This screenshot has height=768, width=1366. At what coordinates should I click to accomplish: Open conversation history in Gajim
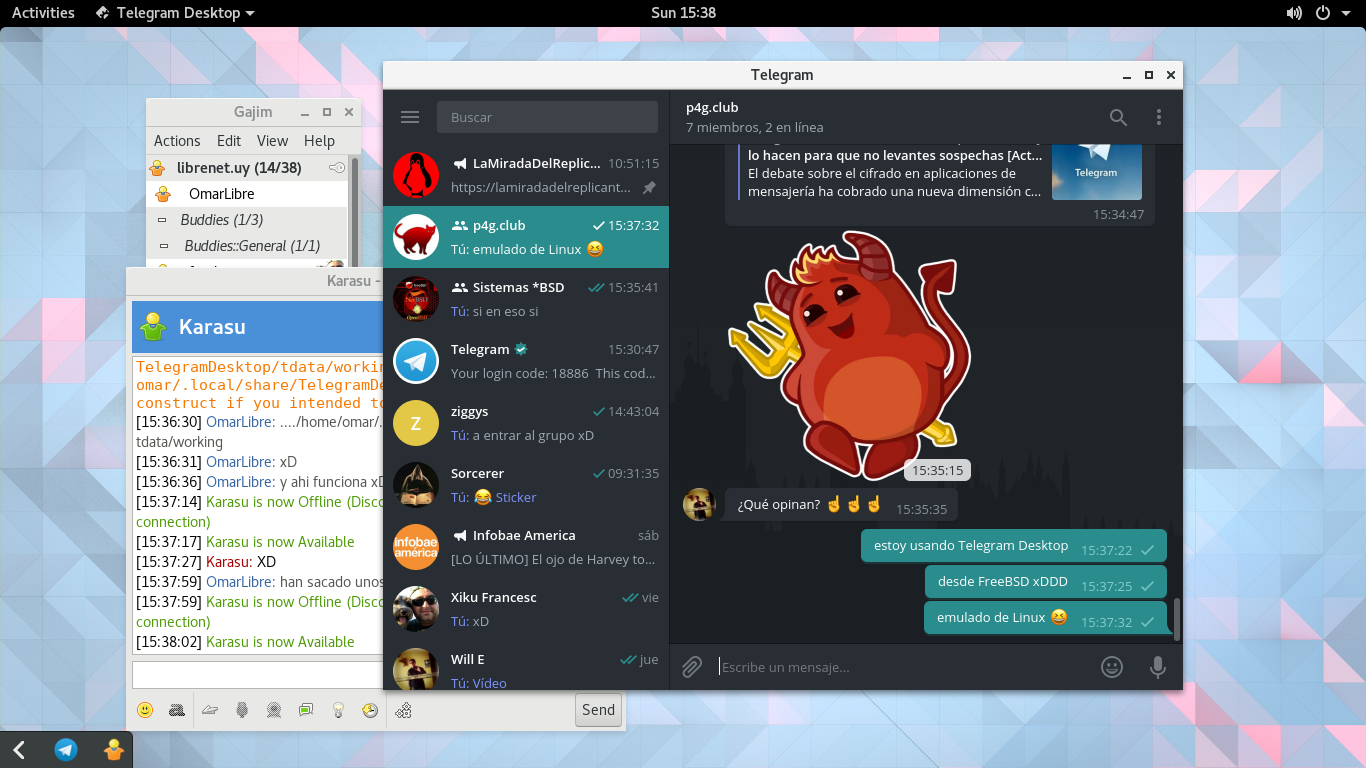point(371,710)
